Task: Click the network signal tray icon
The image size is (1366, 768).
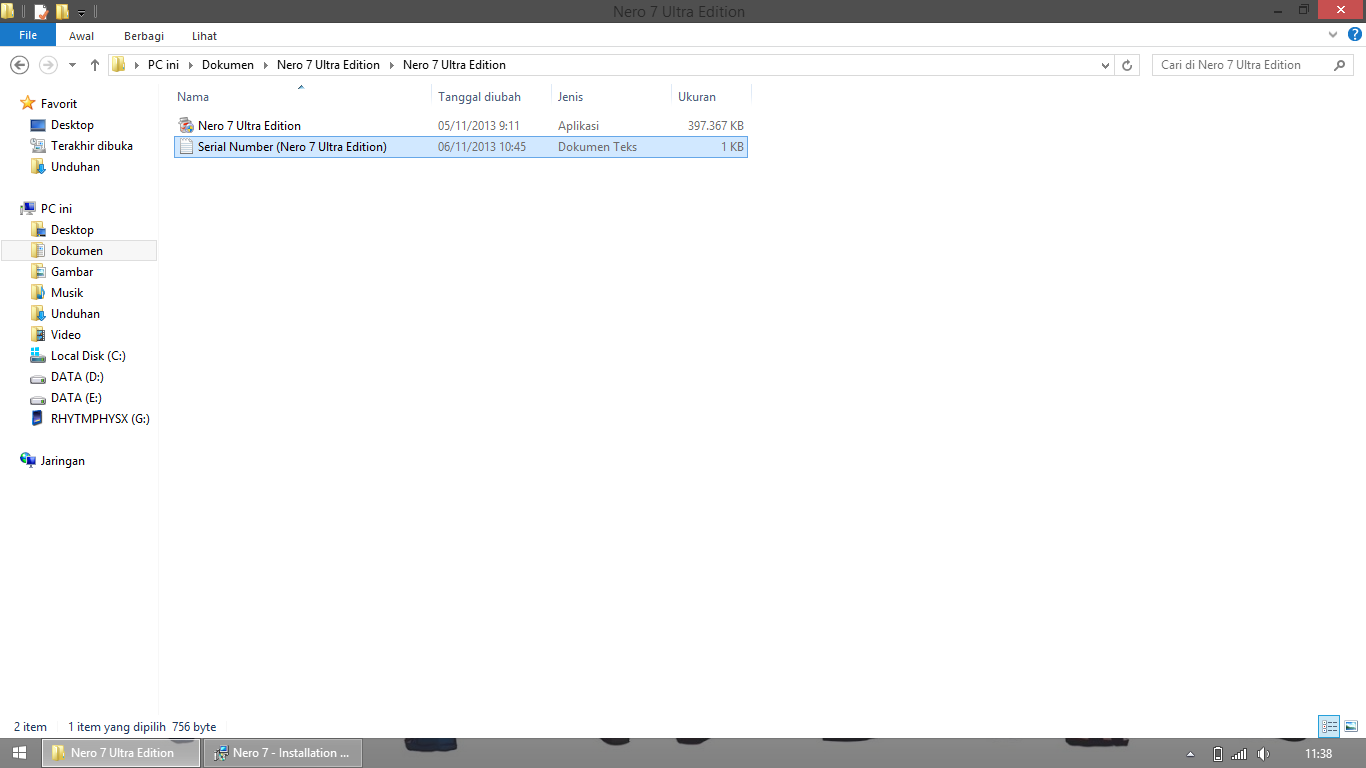Action: tap(1239, 754)
